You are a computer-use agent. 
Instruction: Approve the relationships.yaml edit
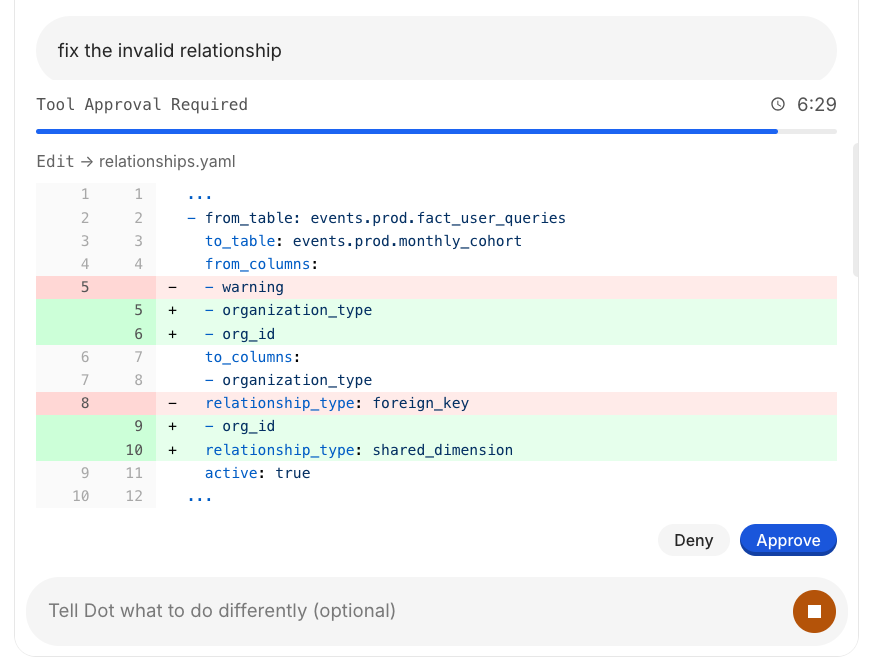click(x=788, y=540)
